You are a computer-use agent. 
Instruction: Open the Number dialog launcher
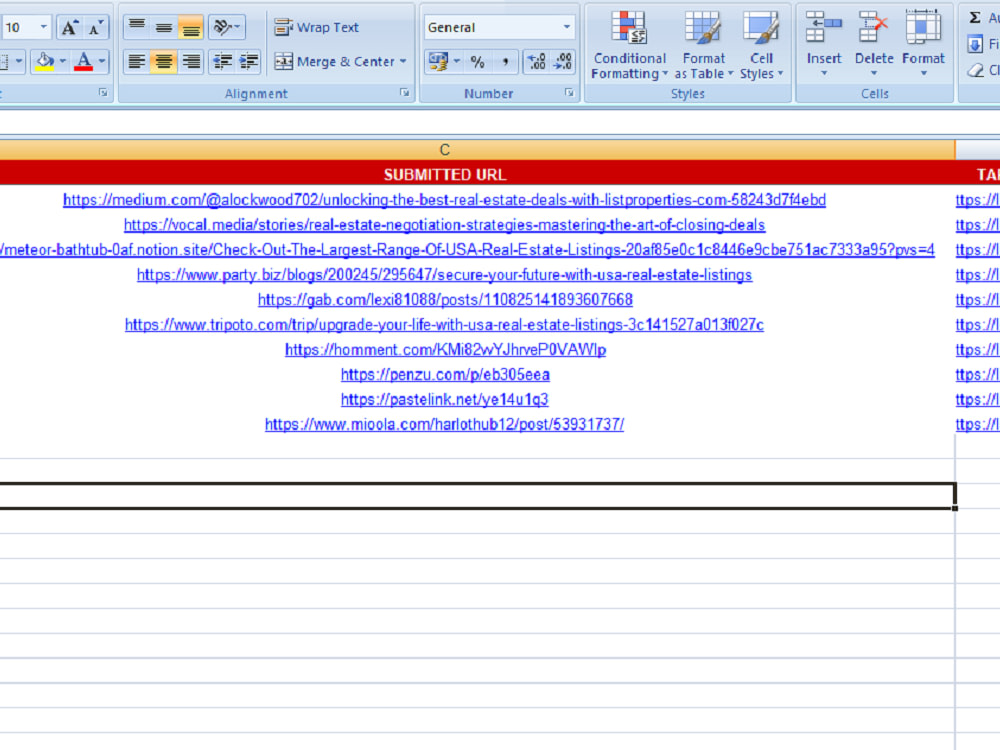point(569,93)
